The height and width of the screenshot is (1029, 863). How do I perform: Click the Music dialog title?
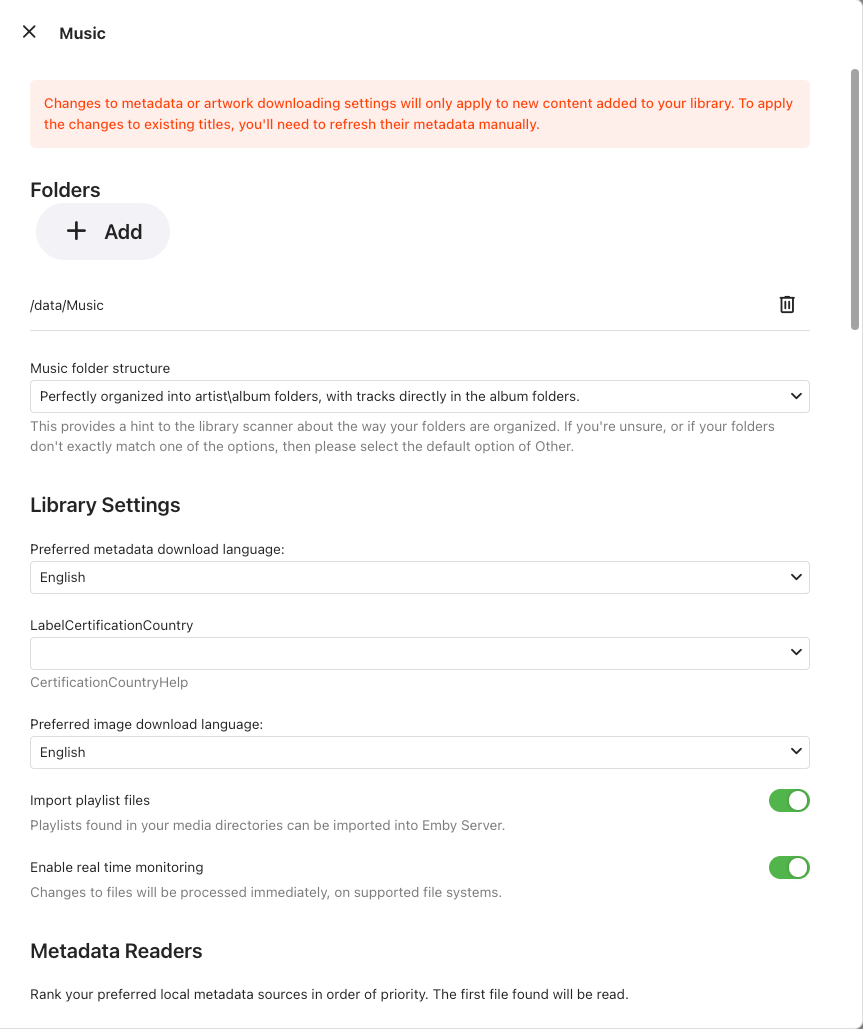tap(82, 33)
